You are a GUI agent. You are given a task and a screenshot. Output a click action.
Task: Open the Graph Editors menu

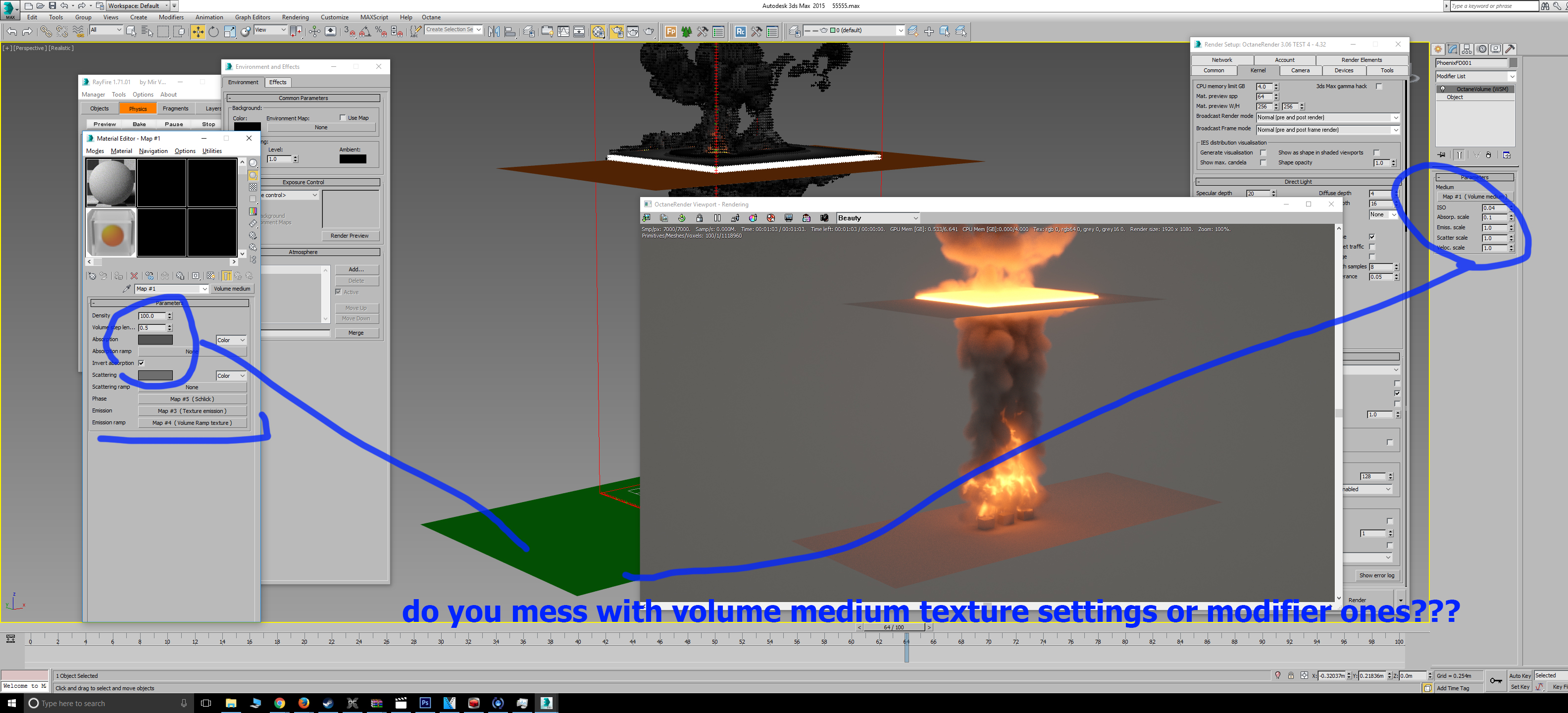pos(253,17)
